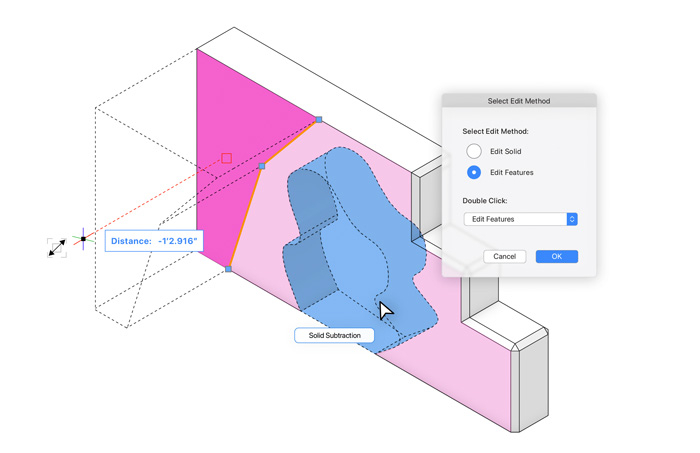Click the bottom blue handle of the orange edge

tap(228, 269)
